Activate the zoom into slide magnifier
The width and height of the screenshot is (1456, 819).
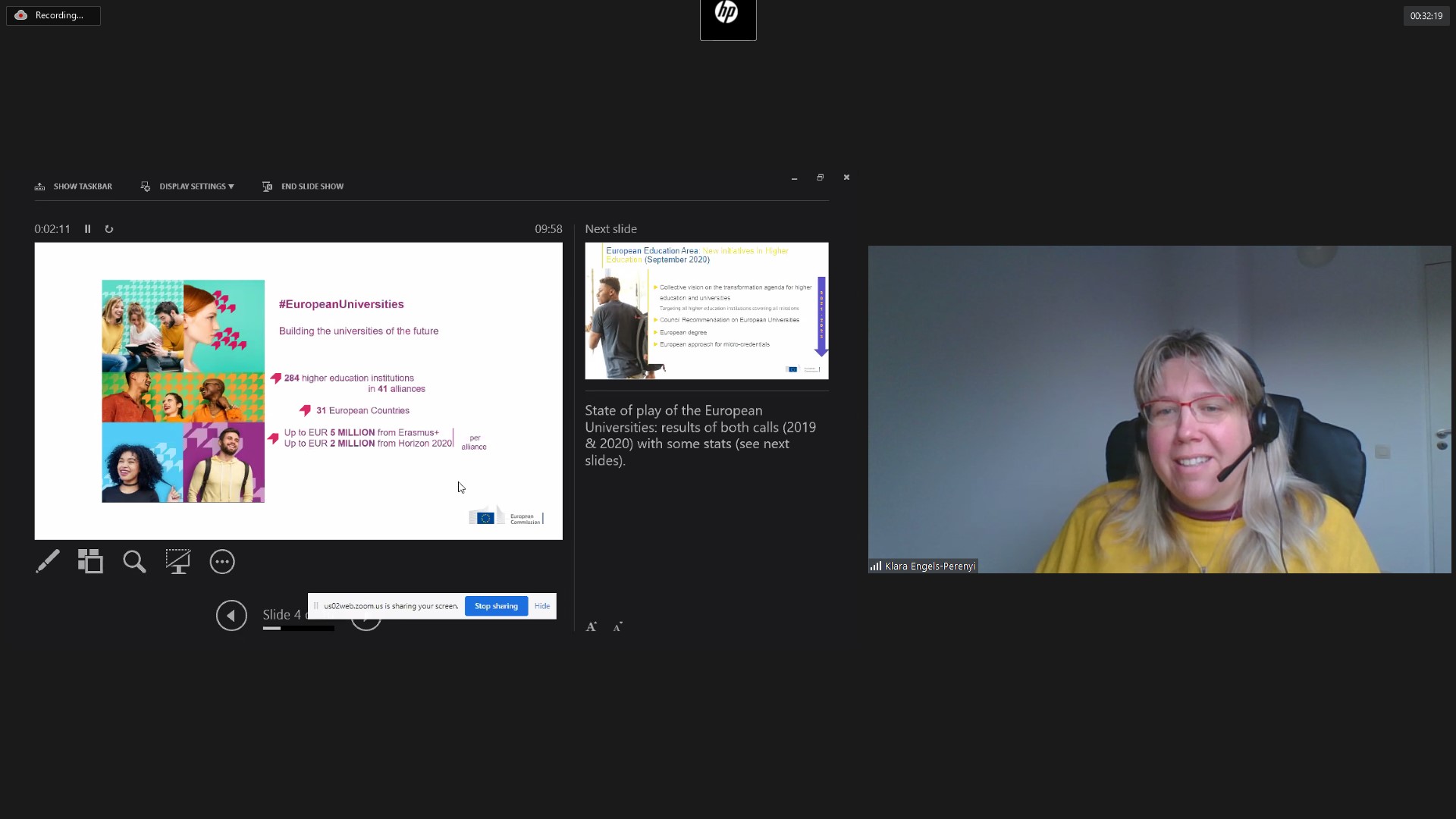(x=134, y=562)
